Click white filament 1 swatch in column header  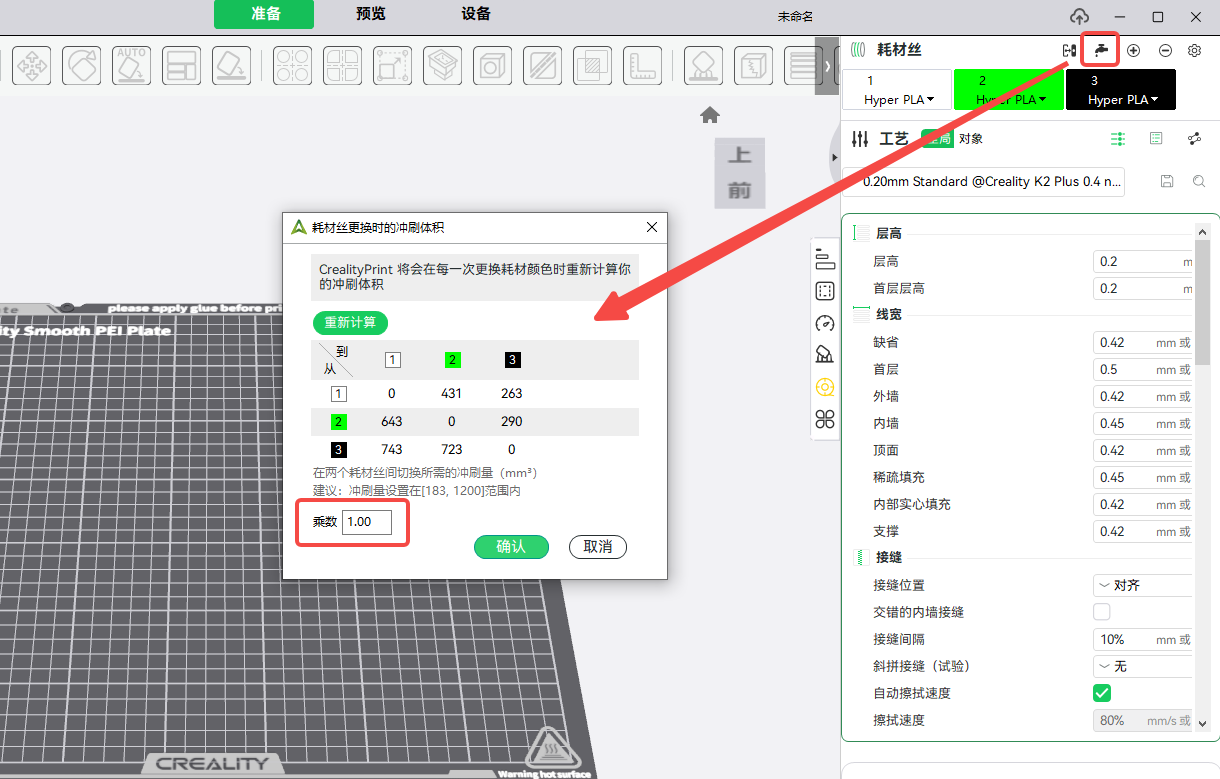[393, 360]
